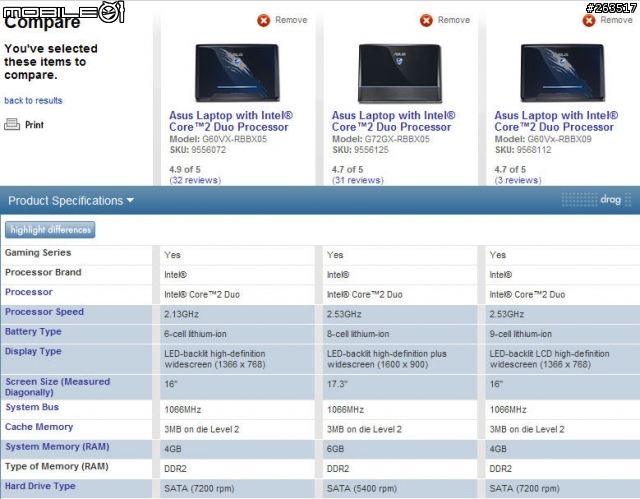The height and width of the screenshot is (499, 640).
Task: View the 3 reviews link
Action: 518,180
